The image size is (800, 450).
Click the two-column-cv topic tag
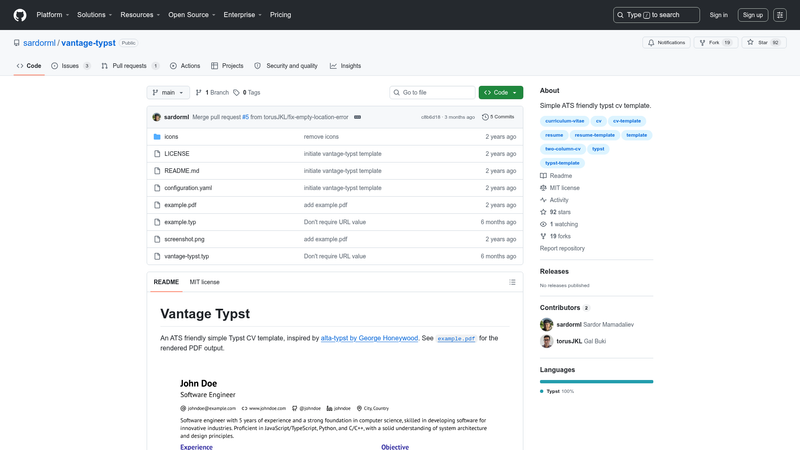tap(563, 149)
